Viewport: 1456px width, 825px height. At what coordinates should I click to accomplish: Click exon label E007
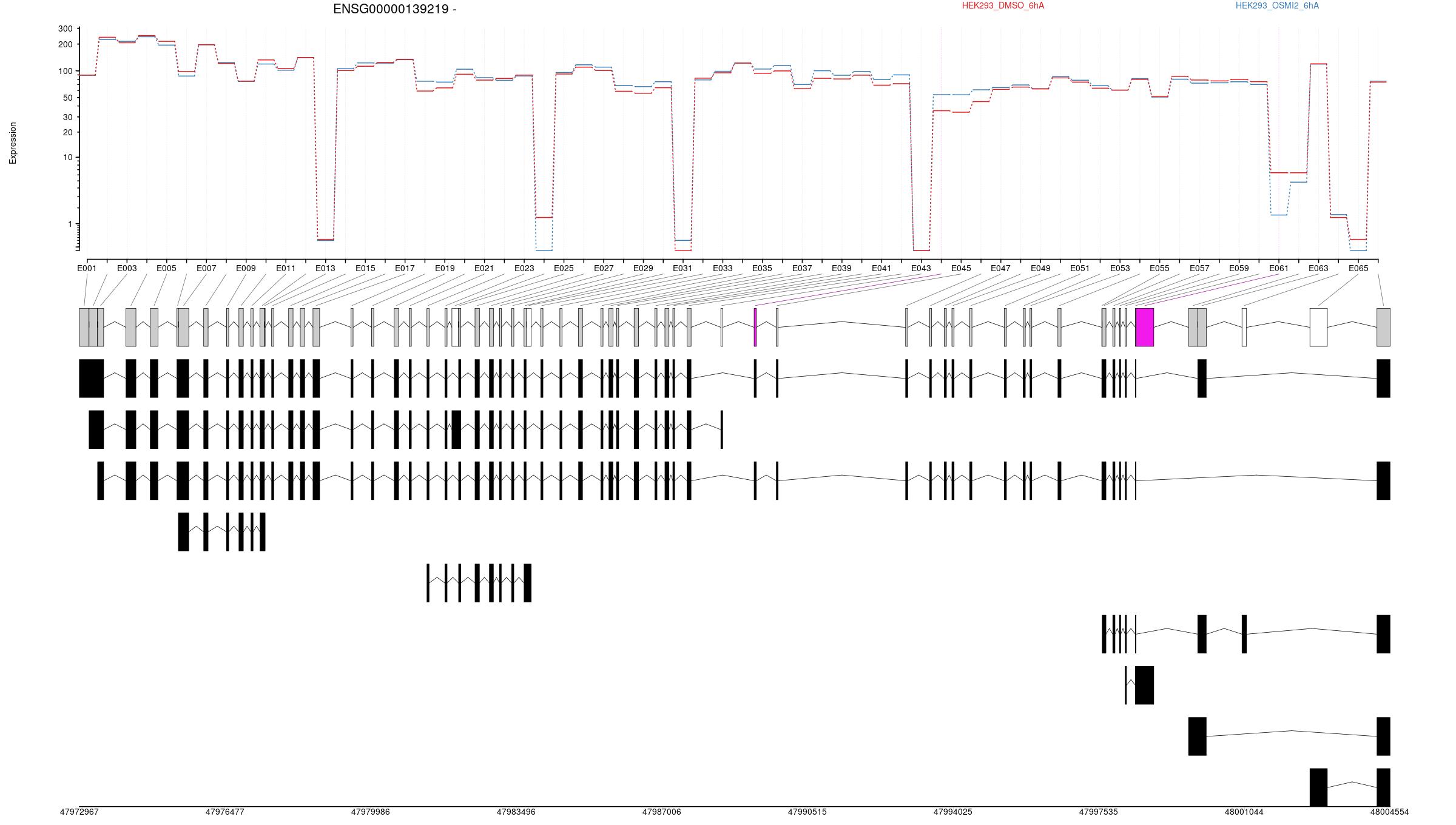tap(206, 268)
